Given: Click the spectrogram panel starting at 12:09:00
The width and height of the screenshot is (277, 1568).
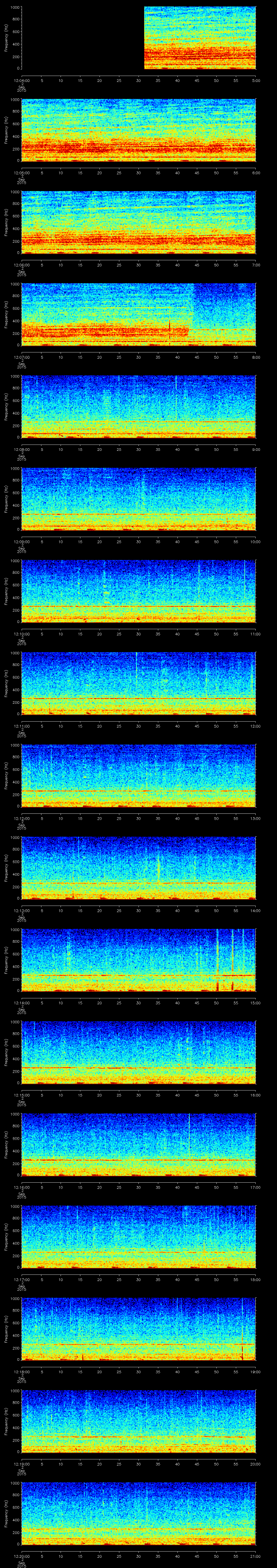Looking at the screenshot, I should click(x=139, y=499).
